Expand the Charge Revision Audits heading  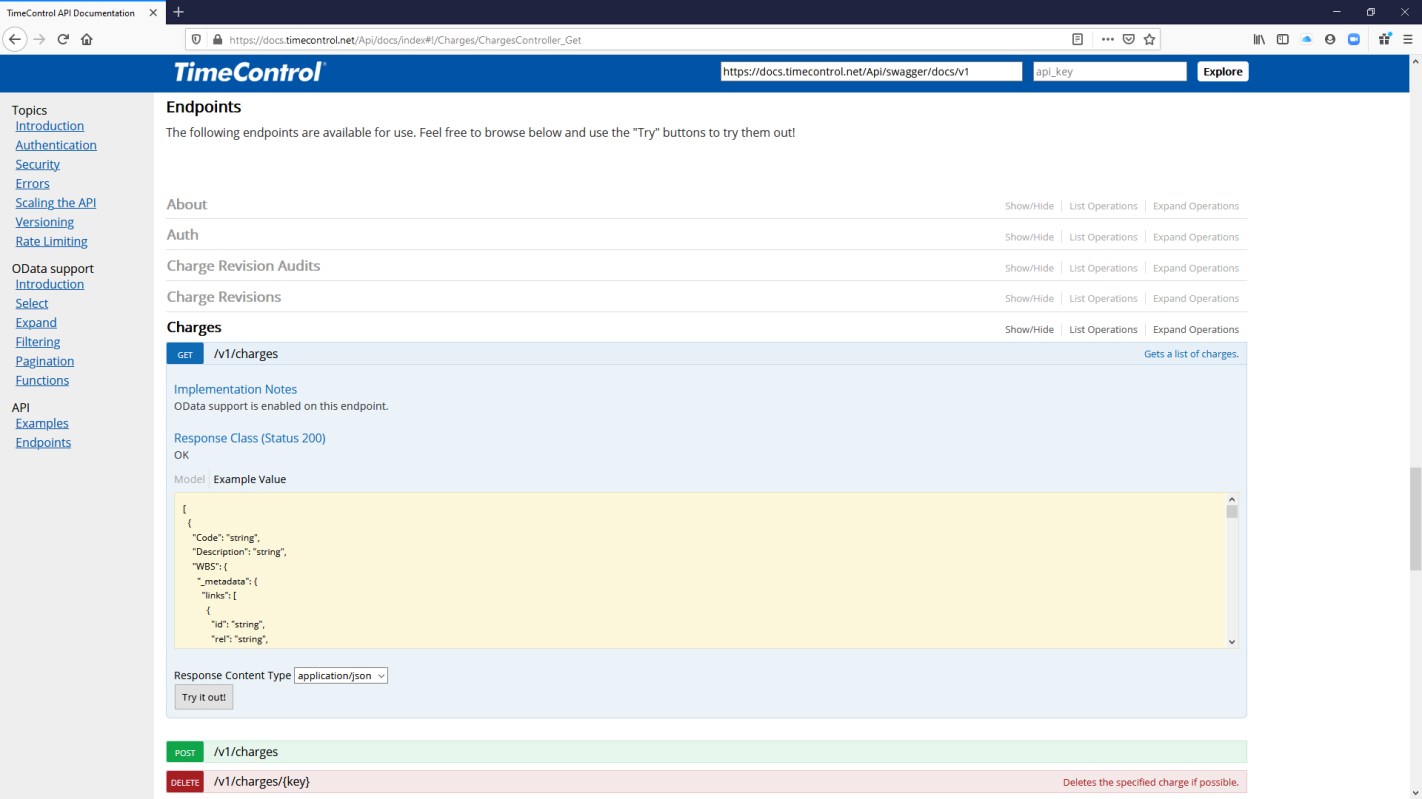click(243, 266)
